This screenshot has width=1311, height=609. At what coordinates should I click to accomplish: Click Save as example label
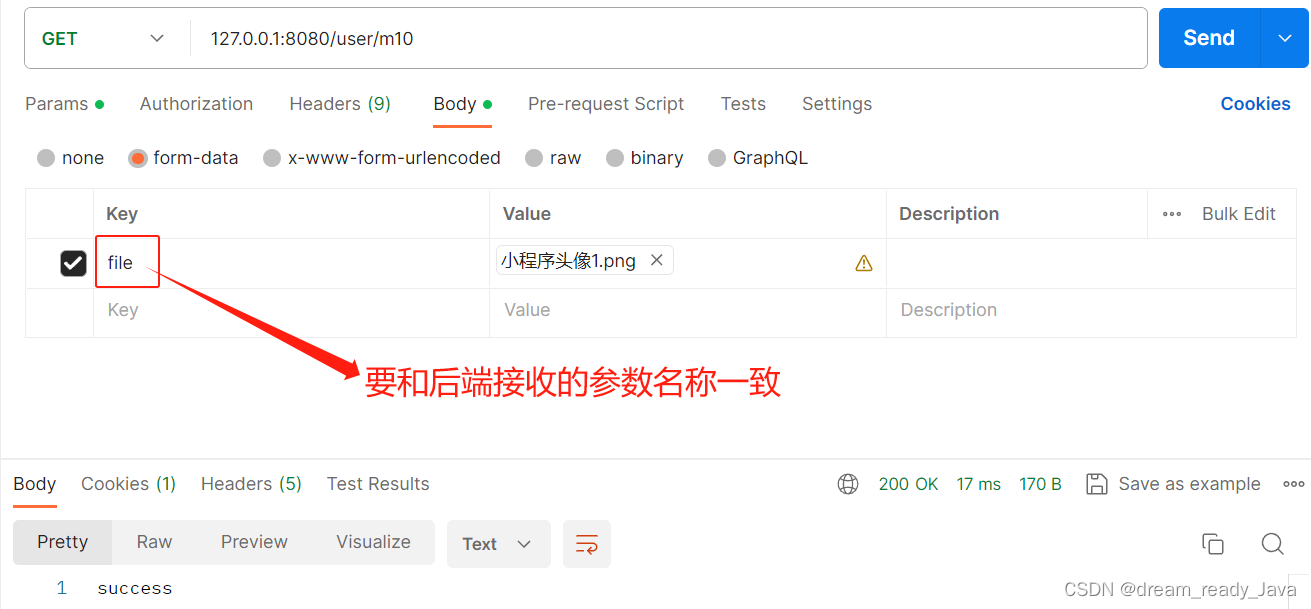click(x=1189, y=484)
